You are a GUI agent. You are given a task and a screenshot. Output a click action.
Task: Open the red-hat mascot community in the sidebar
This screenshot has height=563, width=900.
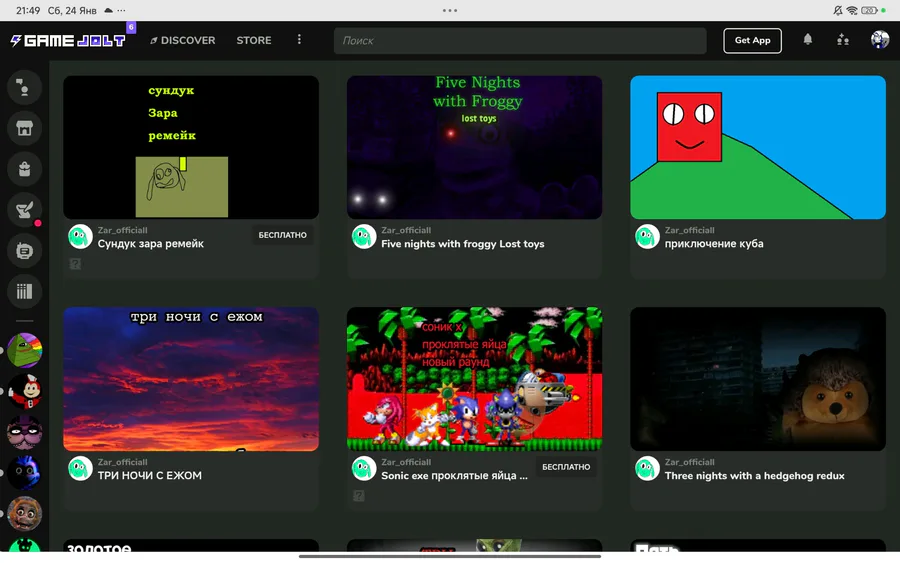(24, 391)
